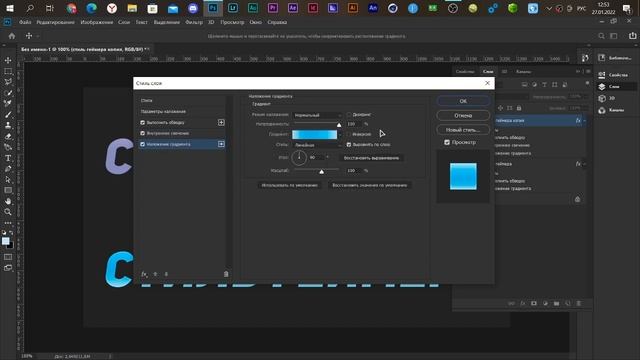
Task: Select the Move tool in the toolbar
Action: [x=8, y=60]
